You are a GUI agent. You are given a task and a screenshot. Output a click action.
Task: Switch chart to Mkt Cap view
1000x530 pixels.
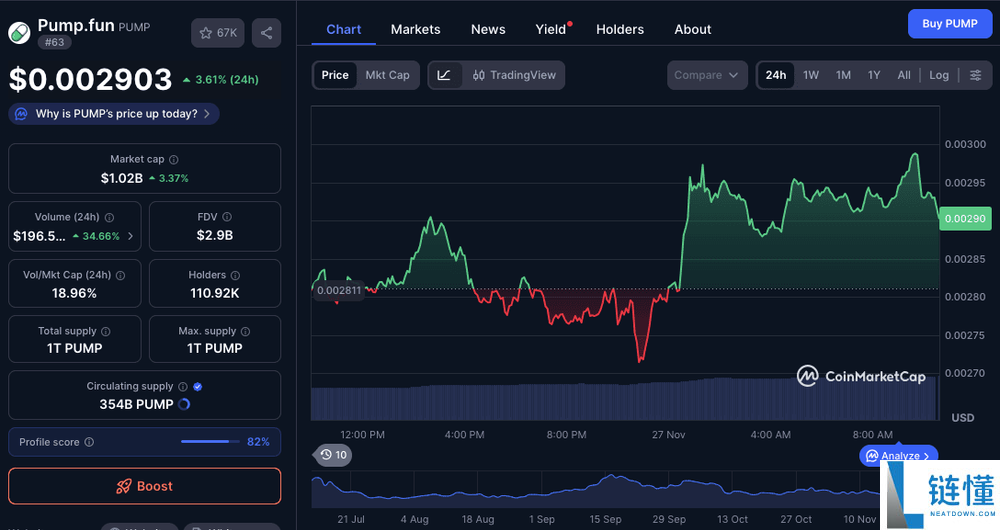click(x=387, y=75)
